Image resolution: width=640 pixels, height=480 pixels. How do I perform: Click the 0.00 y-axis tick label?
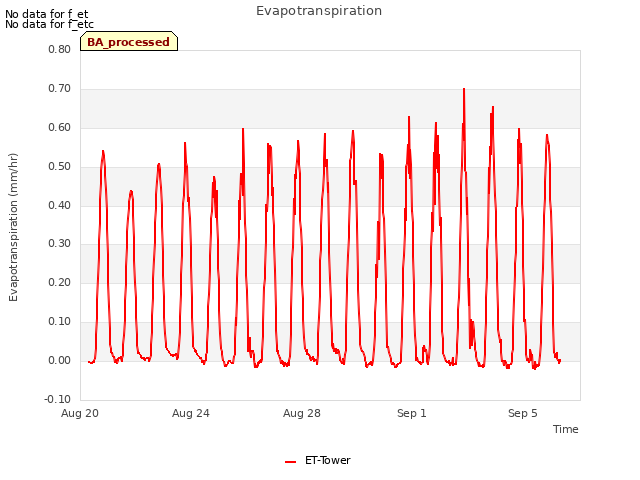click(60, 360)
